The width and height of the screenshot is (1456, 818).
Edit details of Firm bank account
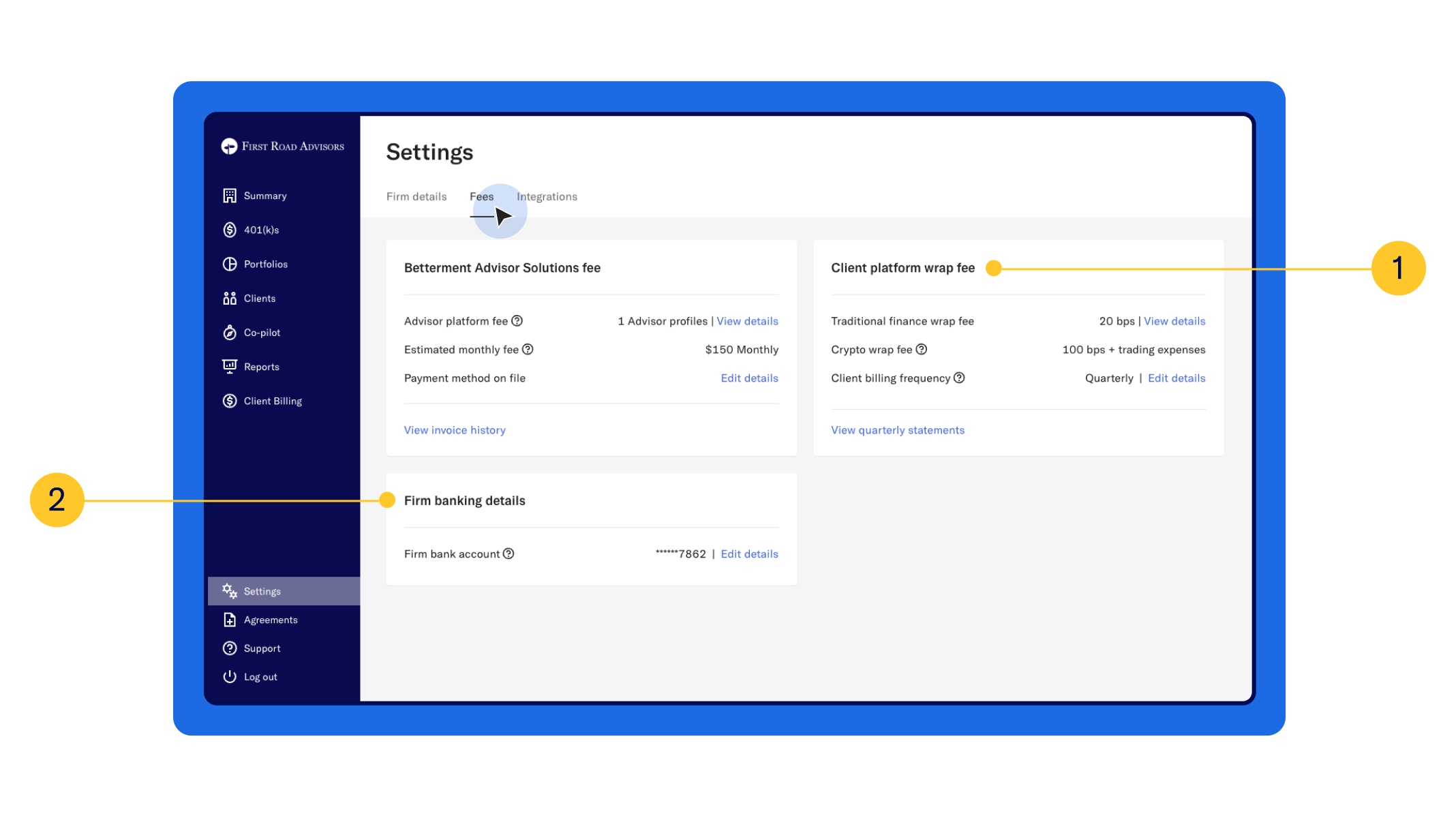[x=749, y=554]
